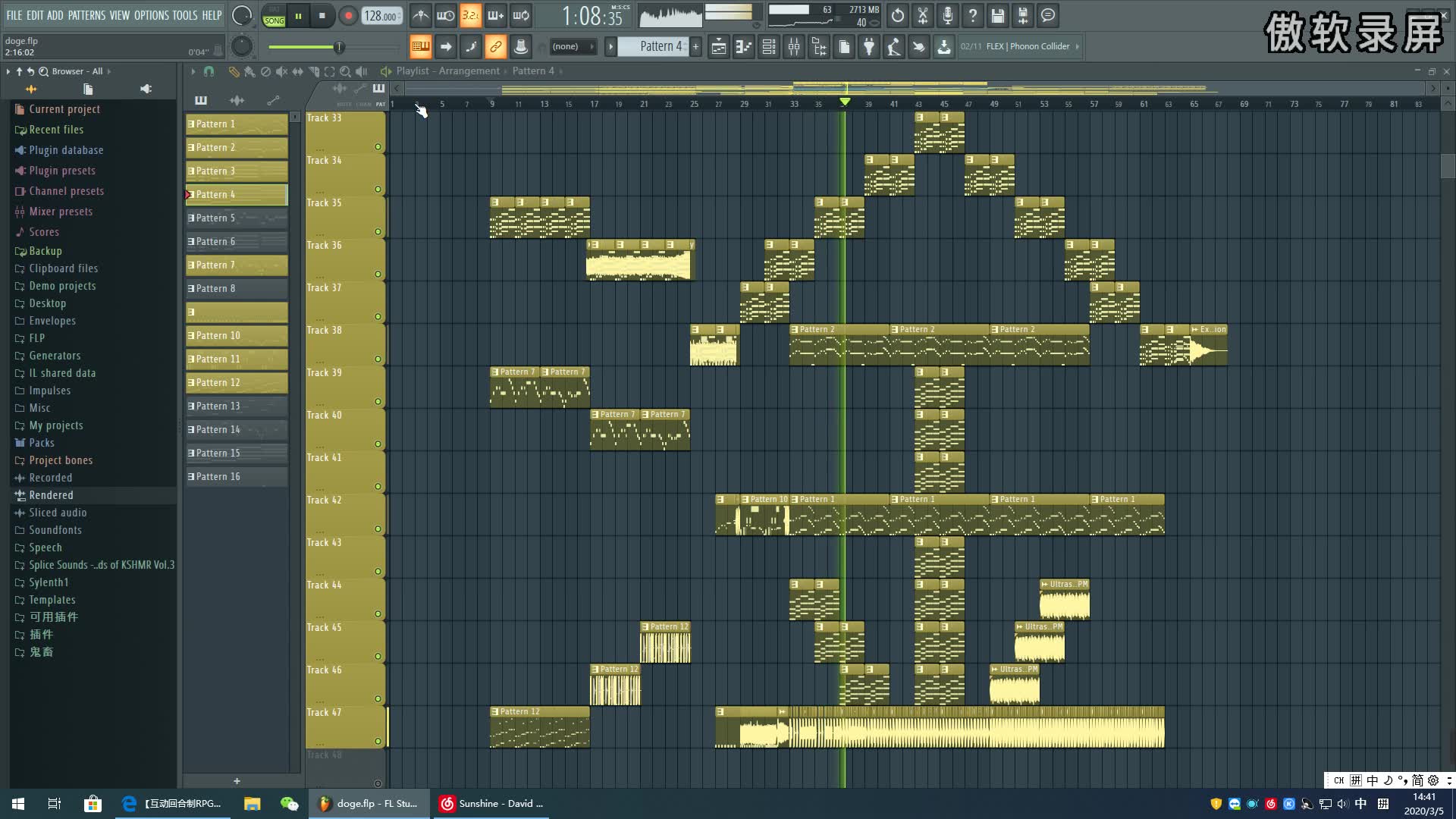This screenshot has width=1456, height=819.
Task: Click the metronome icon in top toolbar
Action: point(421,15)
